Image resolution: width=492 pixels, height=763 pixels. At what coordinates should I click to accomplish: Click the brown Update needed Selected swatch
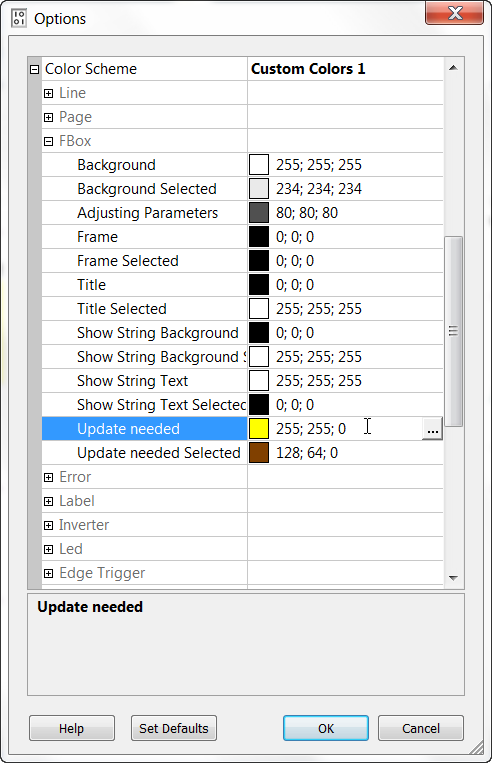(x=259, y=453)
